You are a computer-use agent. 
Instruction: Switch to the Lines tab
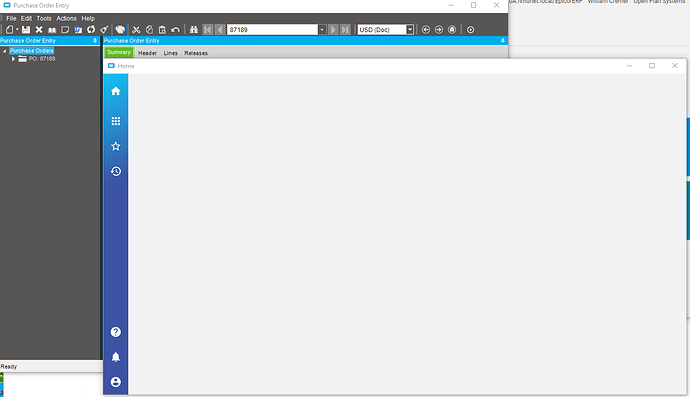(x=171, y=53)
